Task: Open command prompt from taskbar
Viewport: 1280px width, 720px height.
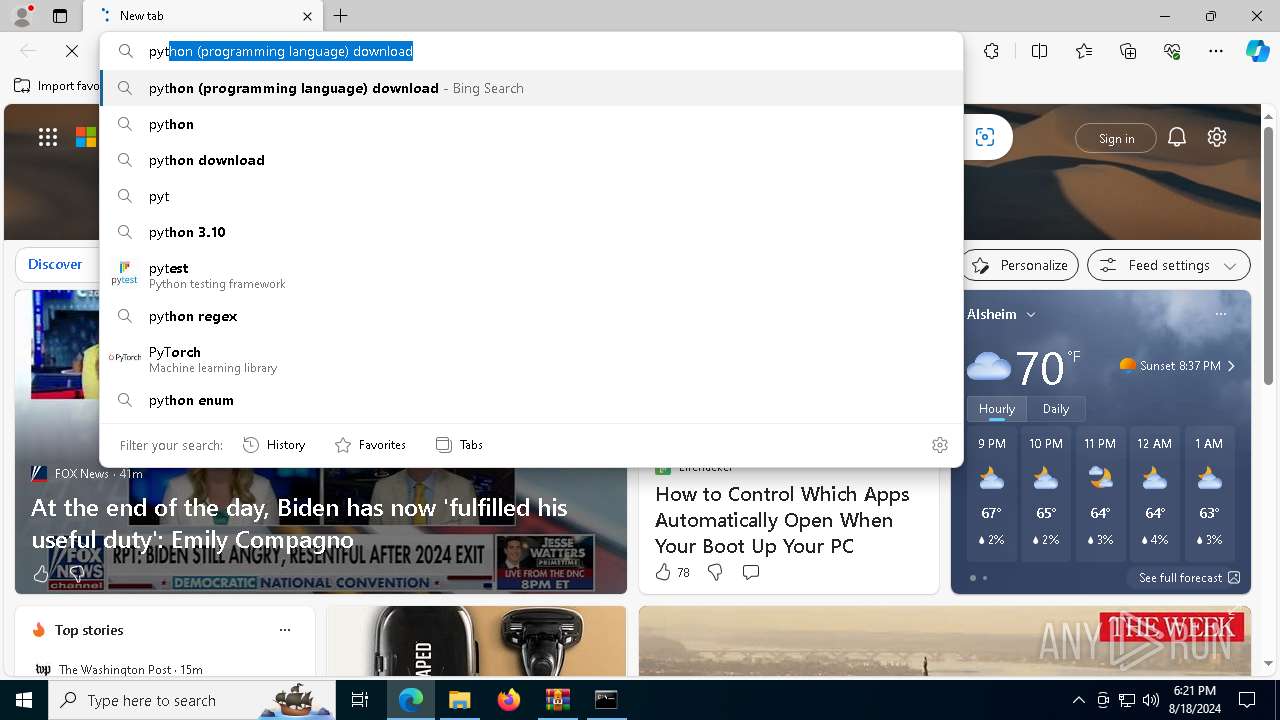Action: point(606,700)
